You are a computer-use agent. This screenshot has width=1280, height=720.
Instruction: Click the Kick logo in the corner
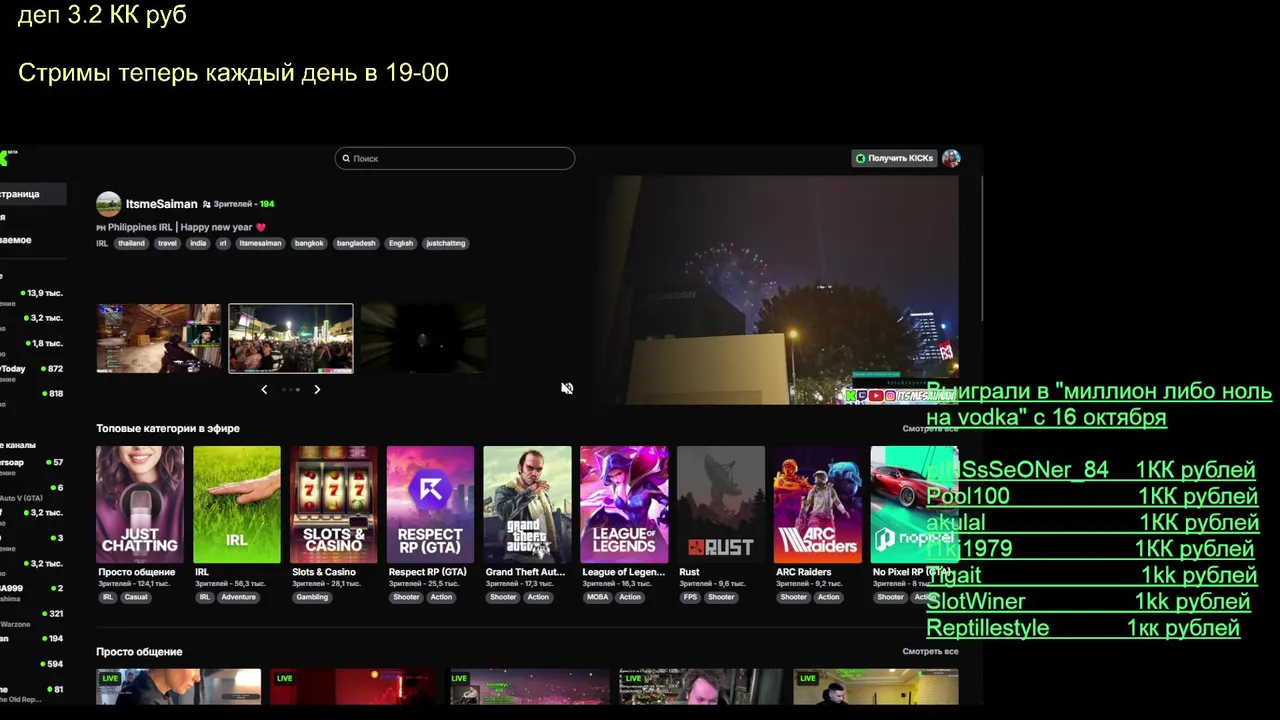(x=5, y=157)
